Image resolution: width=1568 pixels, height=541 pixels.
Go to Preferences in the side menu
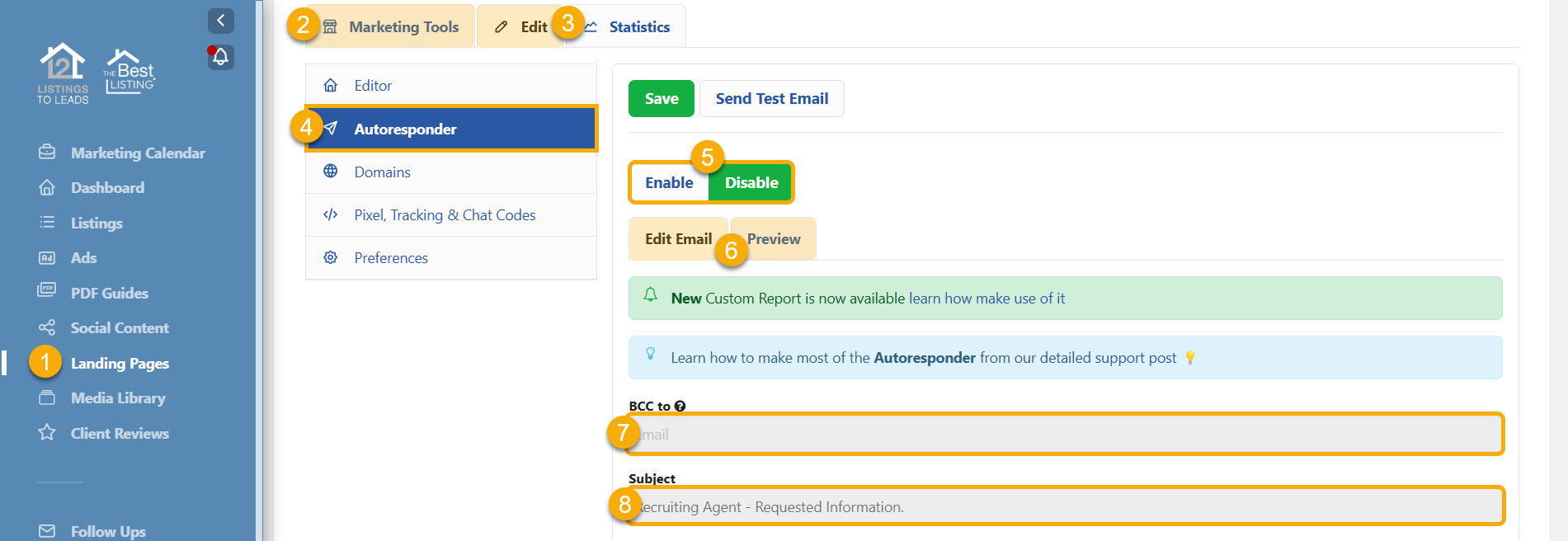(391, 258)
